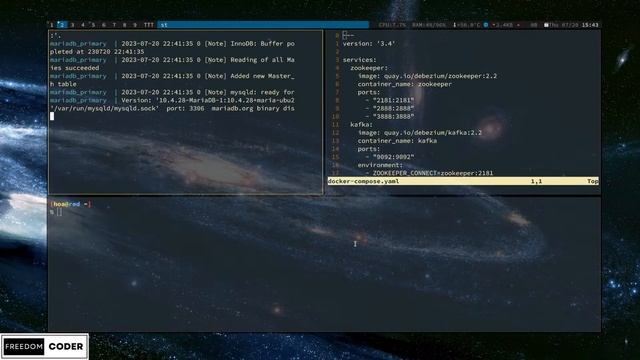Click the TTT layout symbol
640x360 pixels.
pyautogui.click(x=149, y=25)
